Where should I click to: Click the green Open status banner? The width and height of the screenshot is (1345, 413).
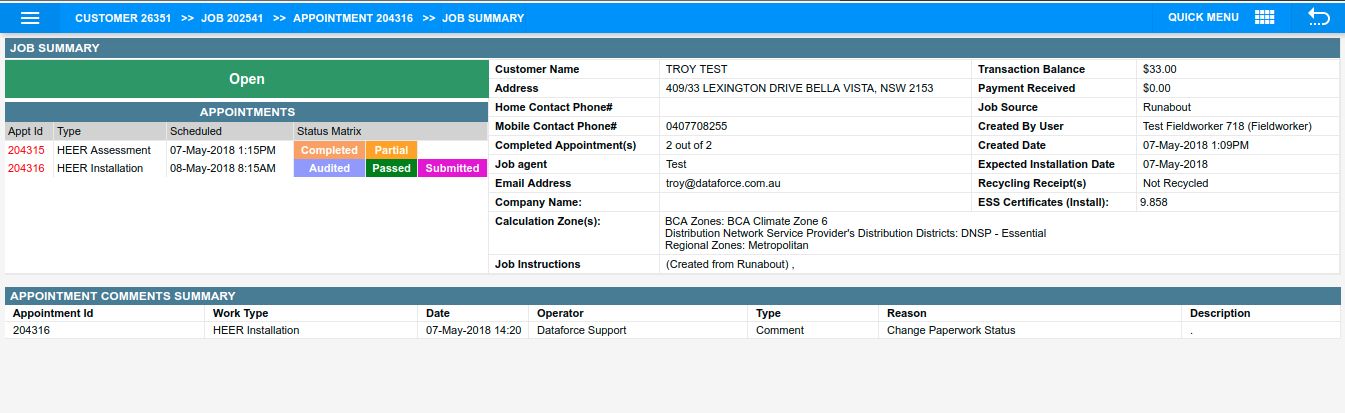click(x=247, y=79)
